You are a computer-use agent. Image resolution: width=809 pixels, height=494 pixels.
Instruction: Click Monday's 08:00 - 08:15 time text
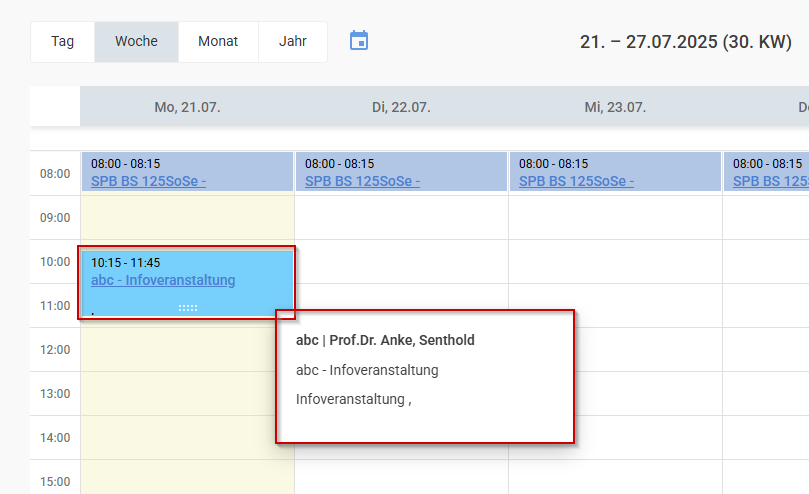tap(125, 164)
